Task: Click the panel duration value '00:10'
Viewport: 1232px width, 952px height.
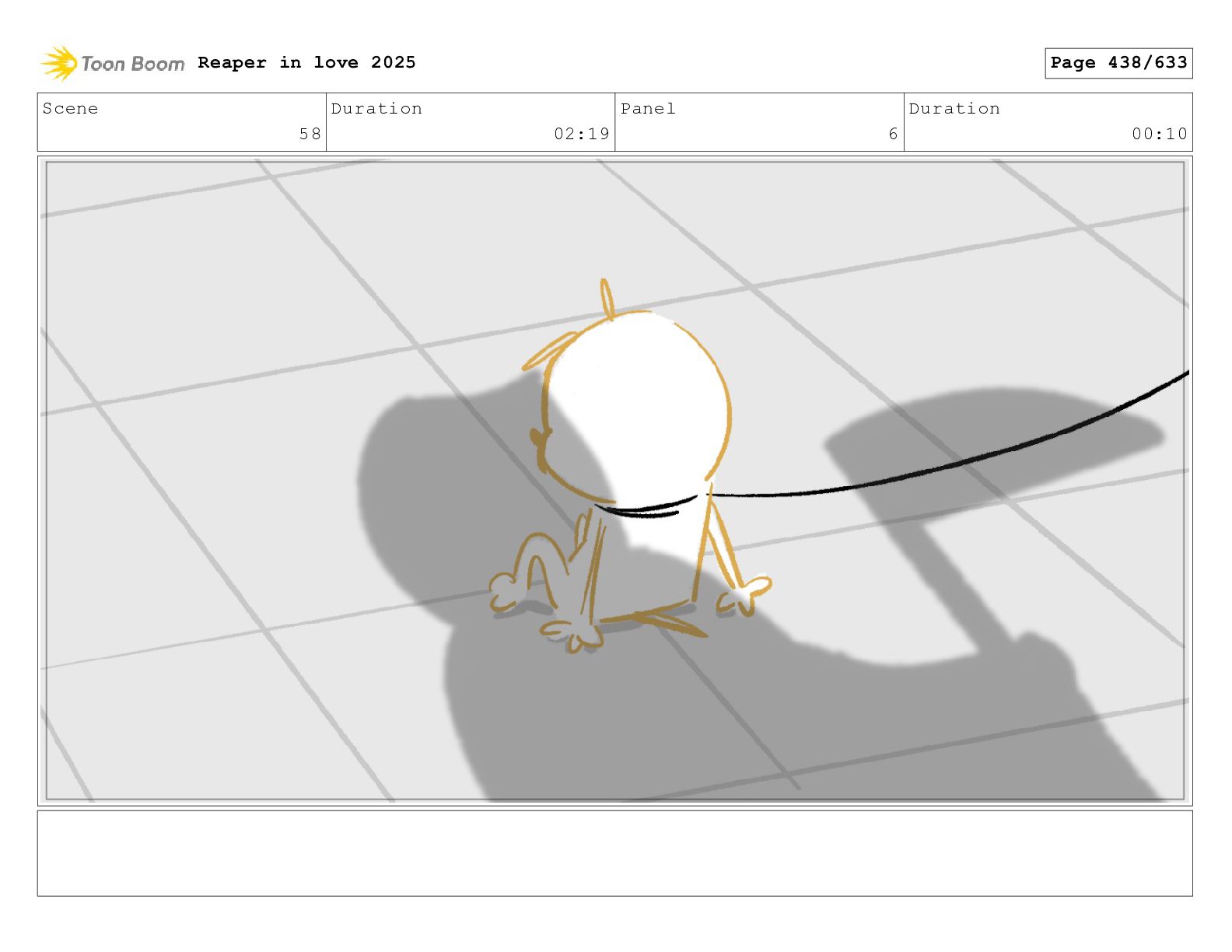Action: 1160,134
